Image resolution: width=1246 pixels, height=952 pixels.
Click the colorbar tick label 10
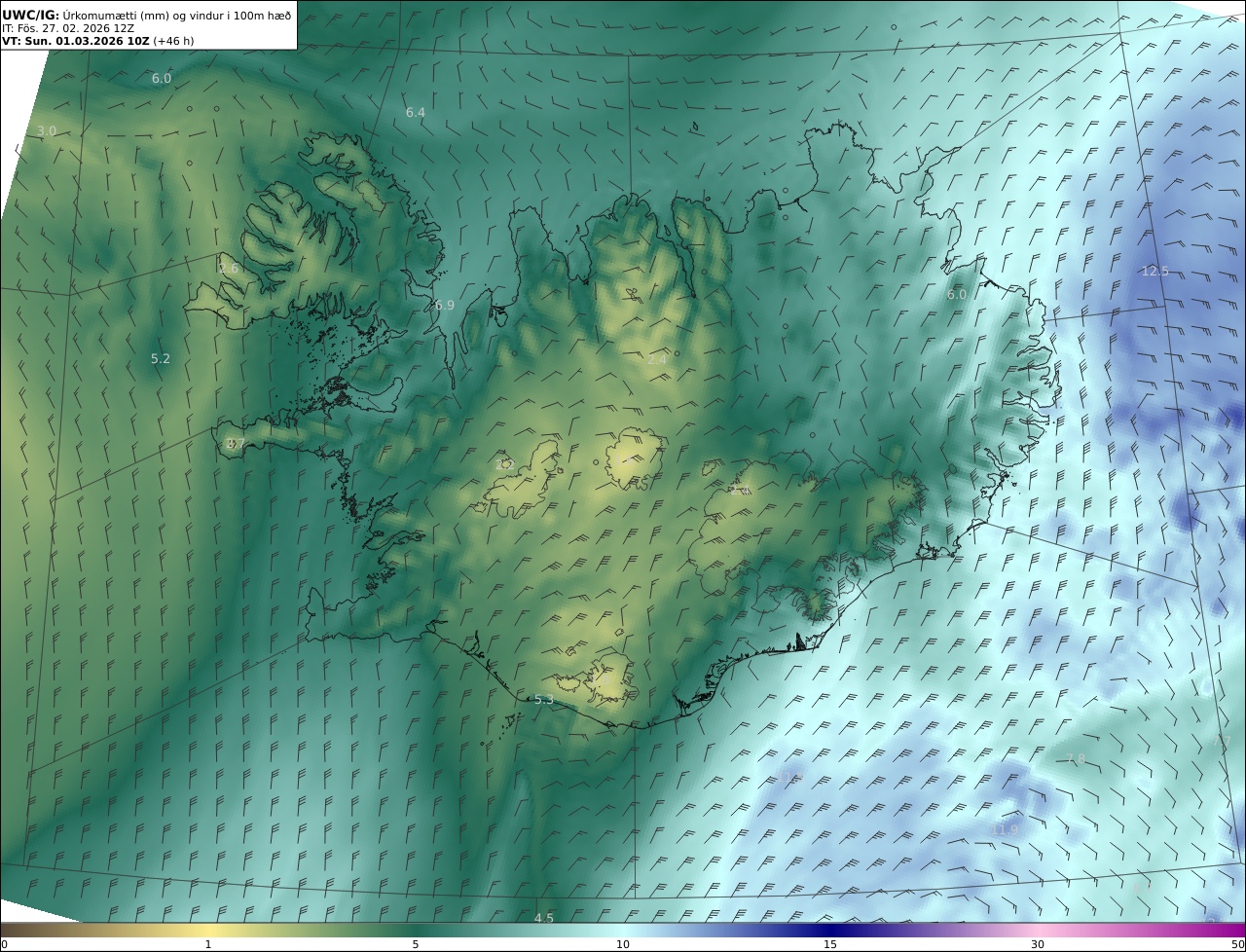(x=623, y=944)
